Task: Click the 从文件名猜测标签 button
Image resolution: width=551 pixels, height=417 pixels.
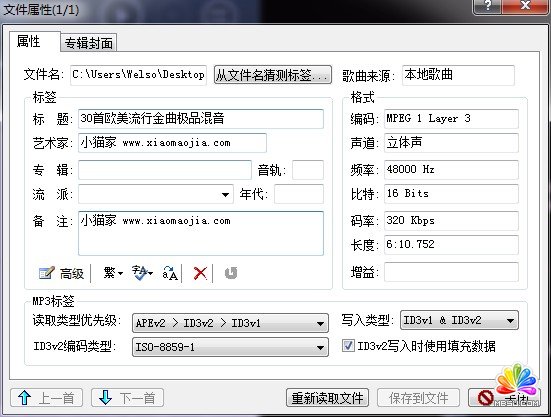Action: [272, 74]
